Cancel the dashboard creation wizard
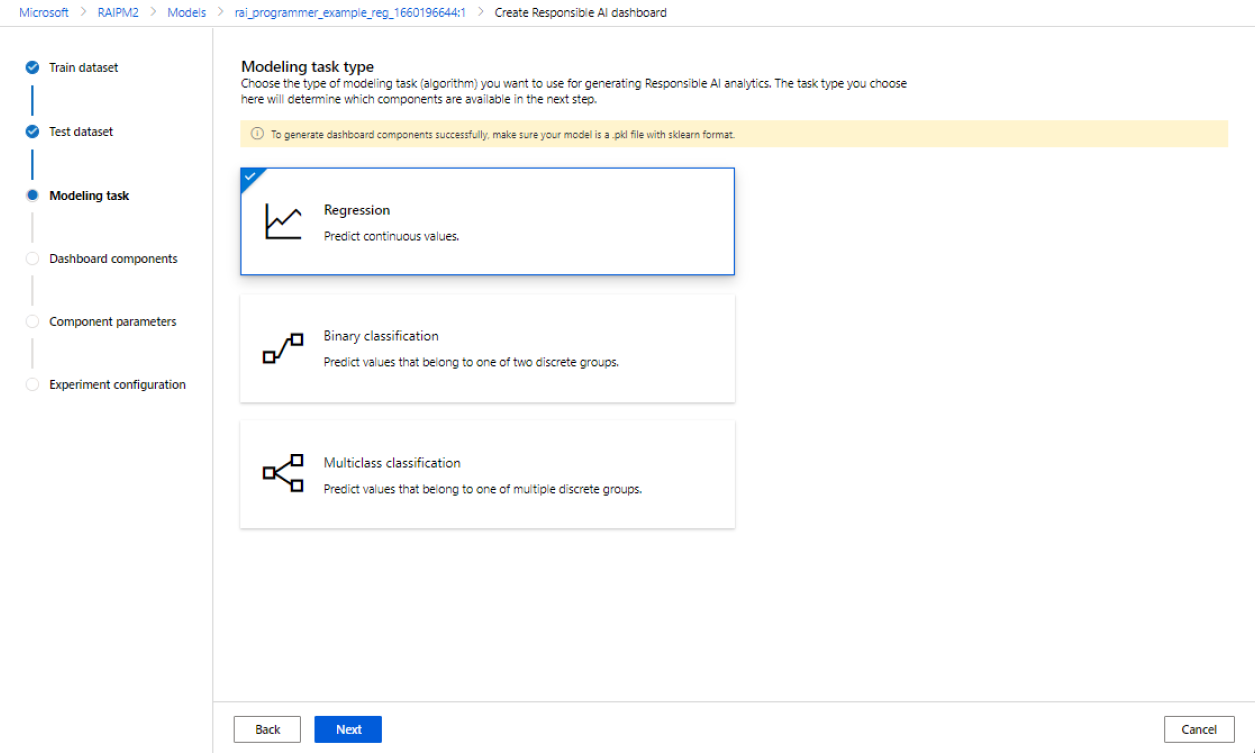This screenshot has width=1255, height=753. point(1198,729)
